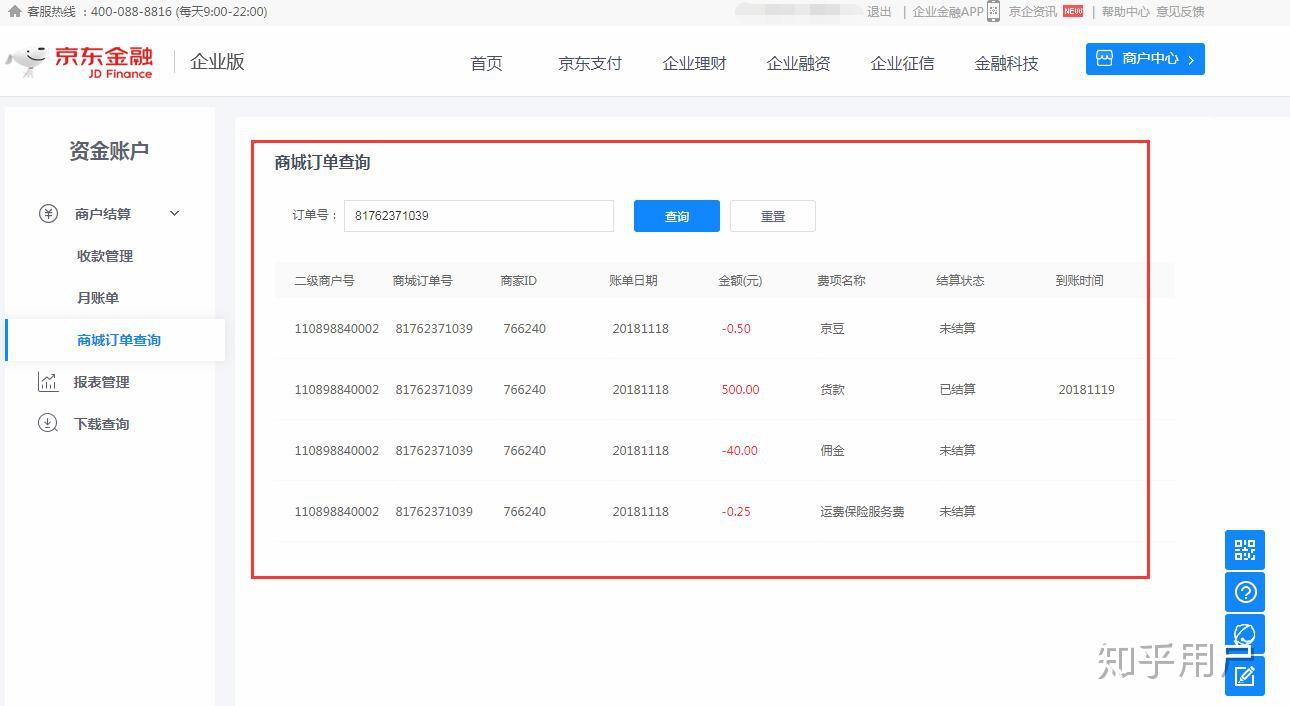The image size is (1290, 706).
Task: Click the 商城订单查询 page title
Action: (323, 163)
